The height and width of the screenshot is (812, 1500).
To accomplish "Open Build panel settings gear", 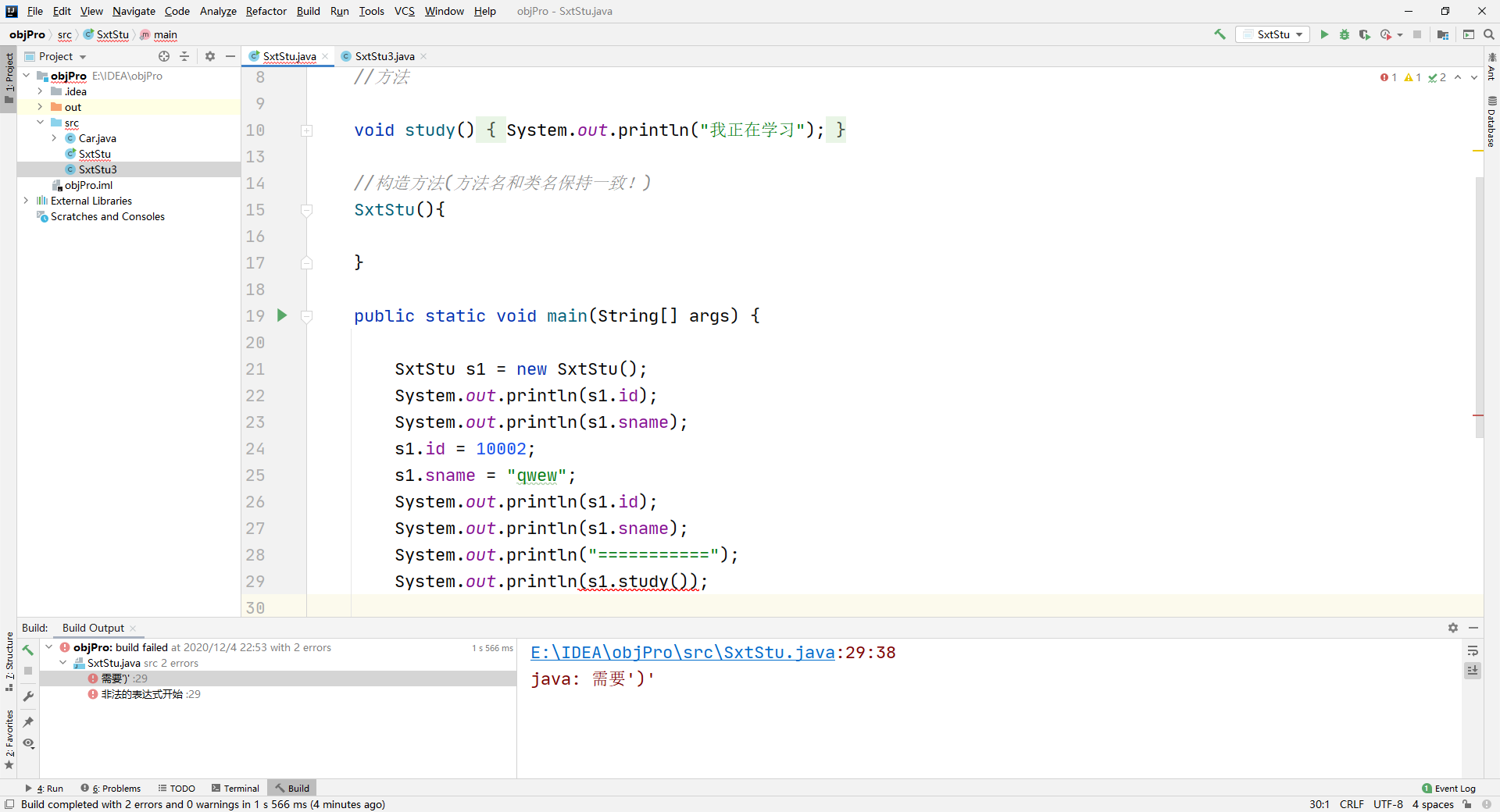I will (1453, 628).
